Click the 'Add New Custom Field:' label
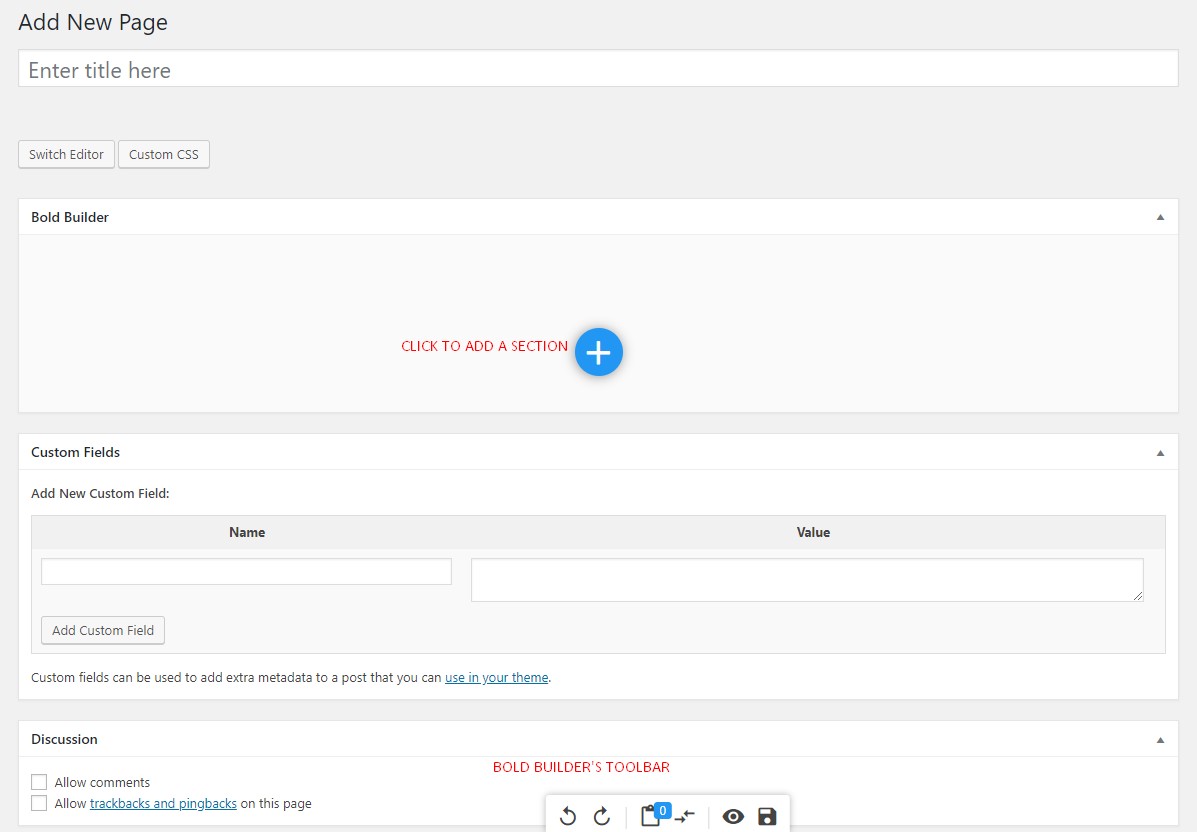 click(100, 493)
